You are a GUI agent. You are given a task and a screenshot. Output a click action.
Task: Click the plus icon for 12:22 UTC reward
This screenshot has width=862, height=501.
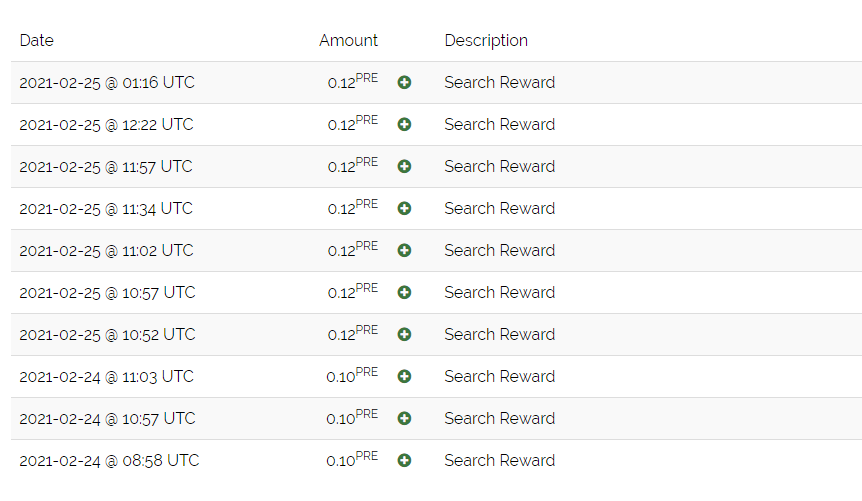click(x=404, y=124)
